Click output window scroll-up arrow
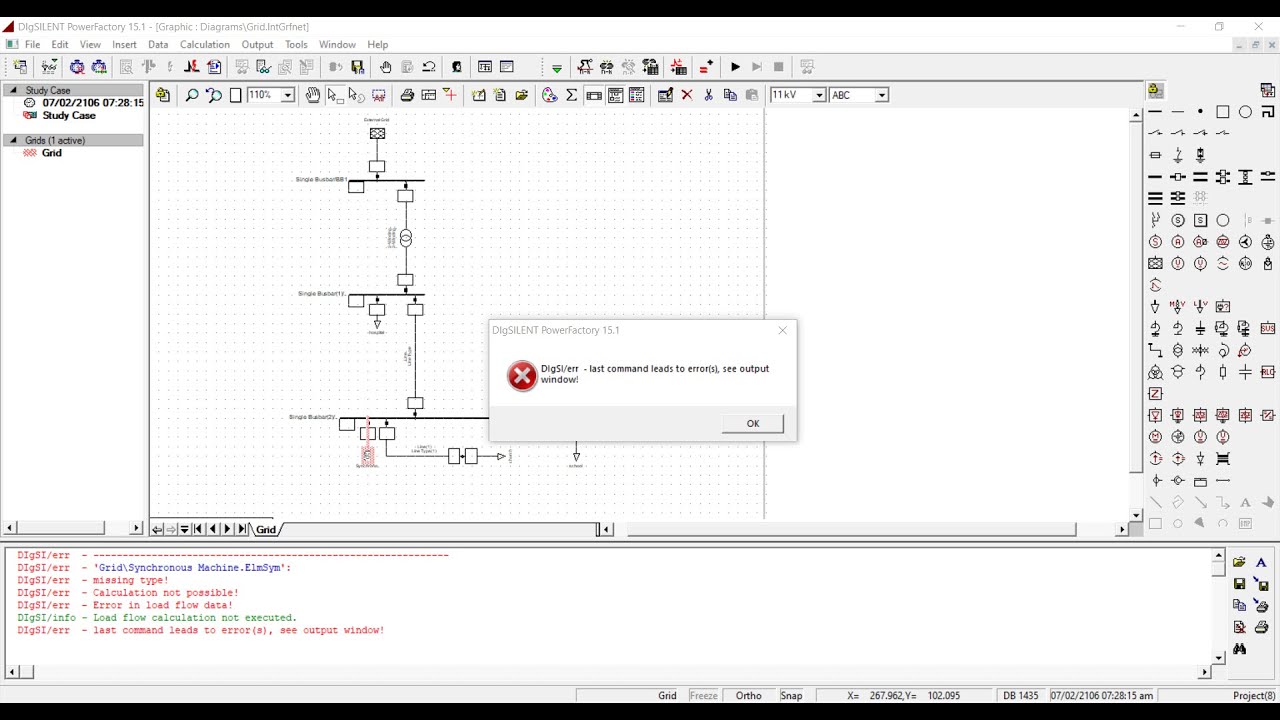Viewport: 1280px width, 720px height. pos(1218,556)
